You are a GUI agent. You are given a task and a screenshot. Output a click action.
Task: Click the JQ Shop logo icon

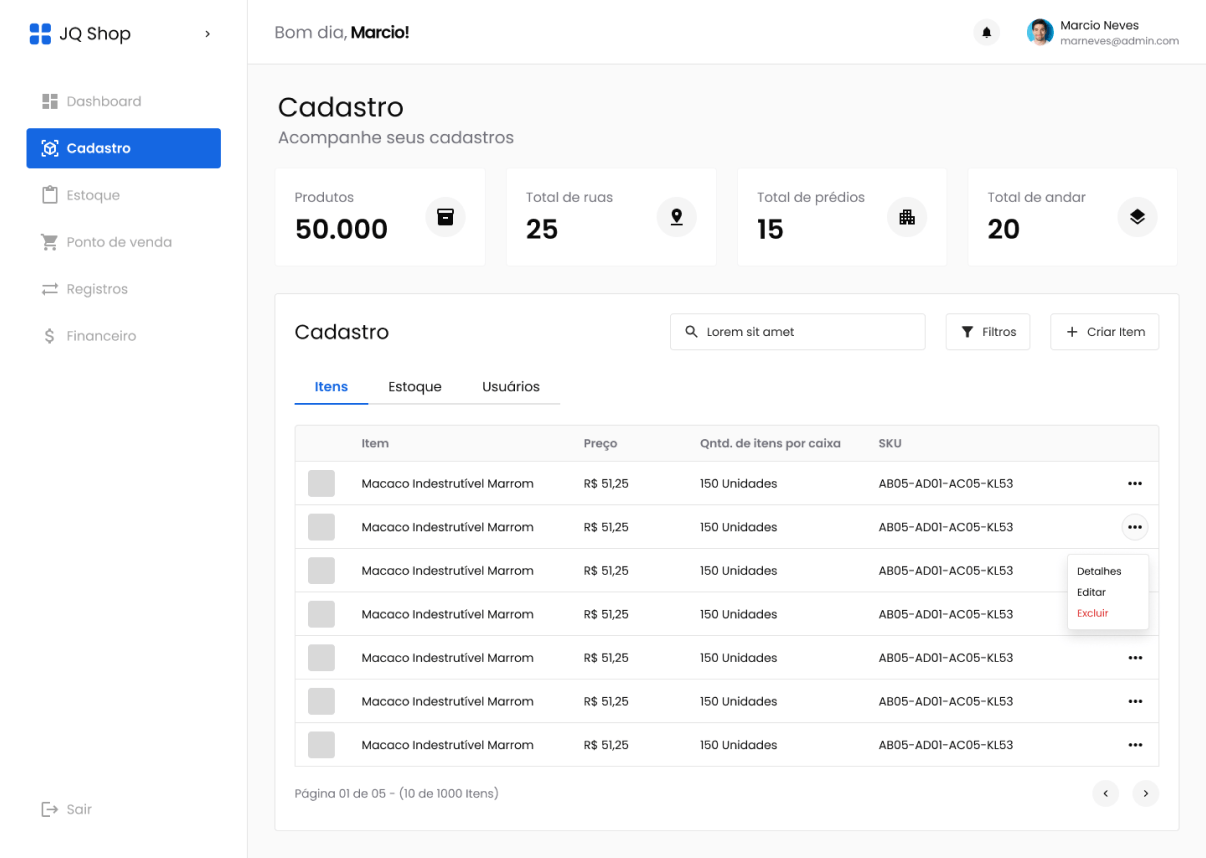pos(40,34)
